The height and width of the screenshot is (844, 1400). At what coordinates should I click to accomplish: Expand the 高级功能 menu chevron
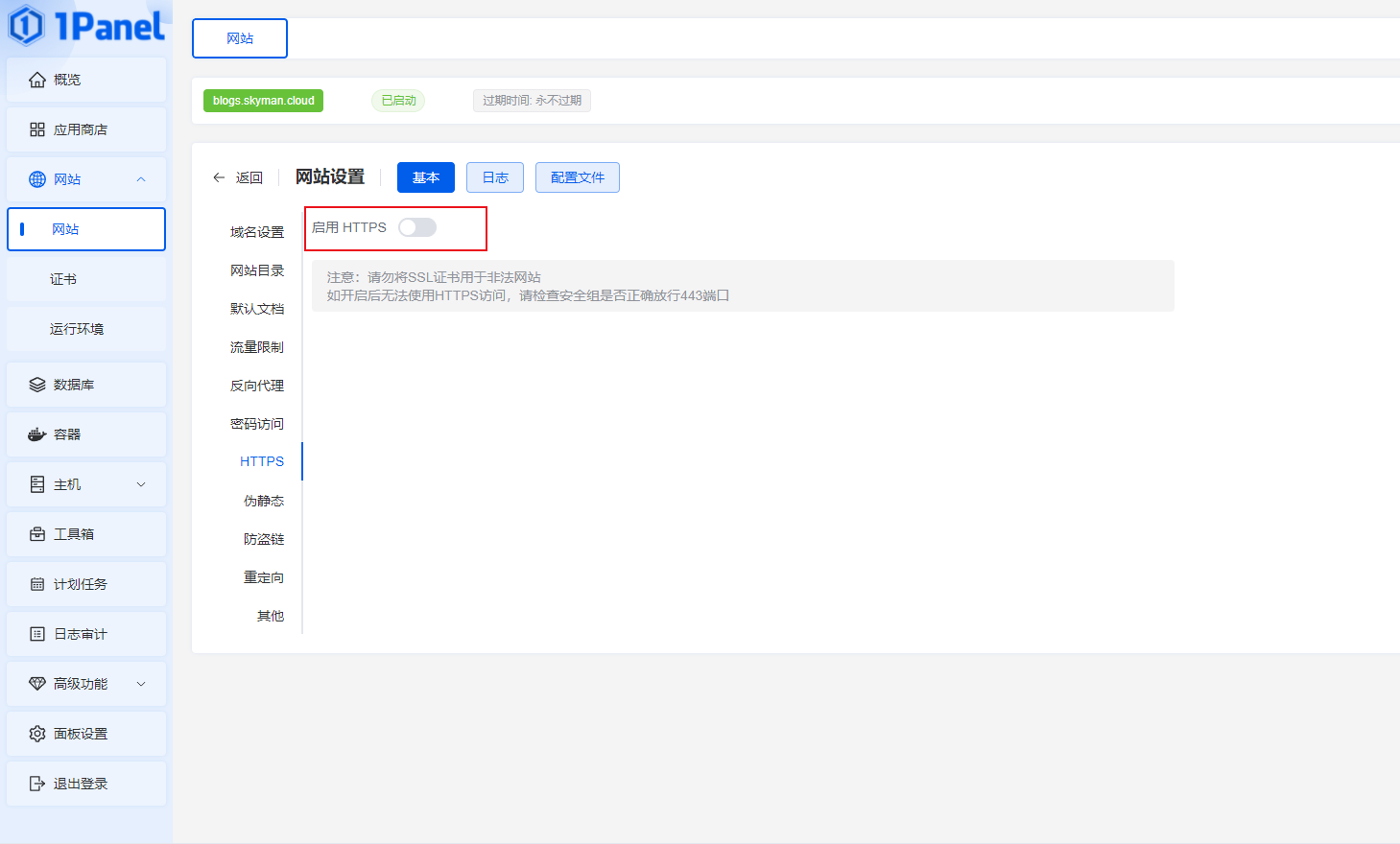pyautogui.click(x=141, y=684)
